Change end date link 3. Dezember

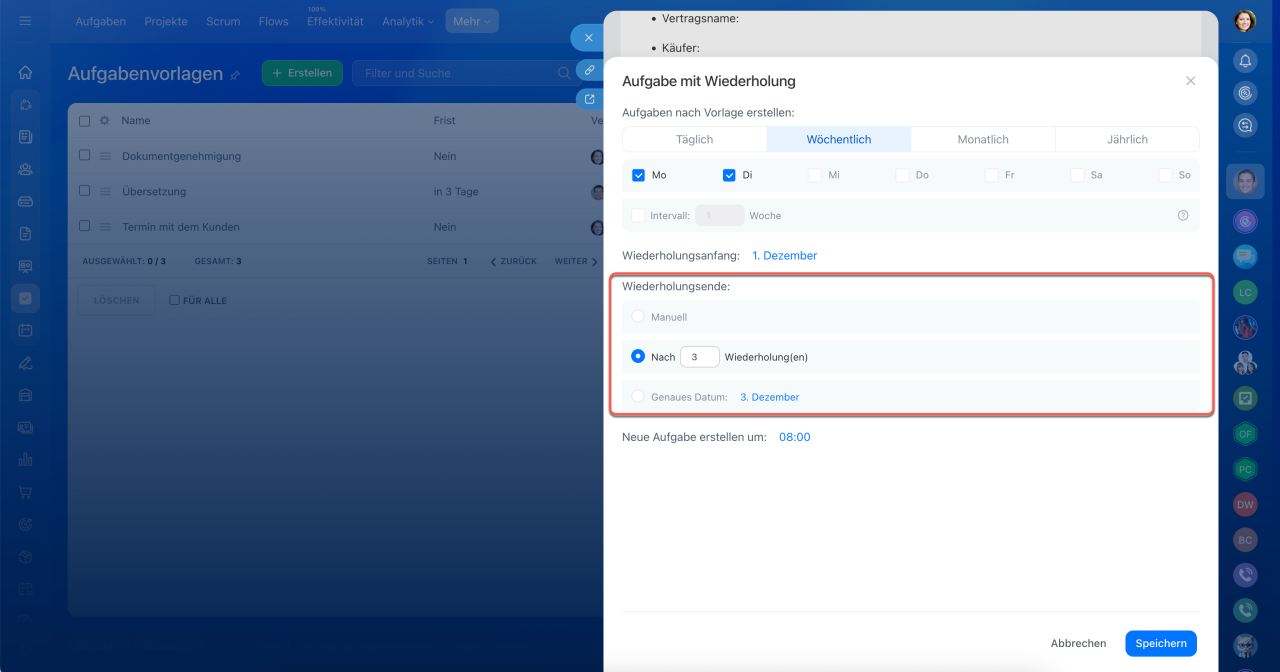(769, 397)
